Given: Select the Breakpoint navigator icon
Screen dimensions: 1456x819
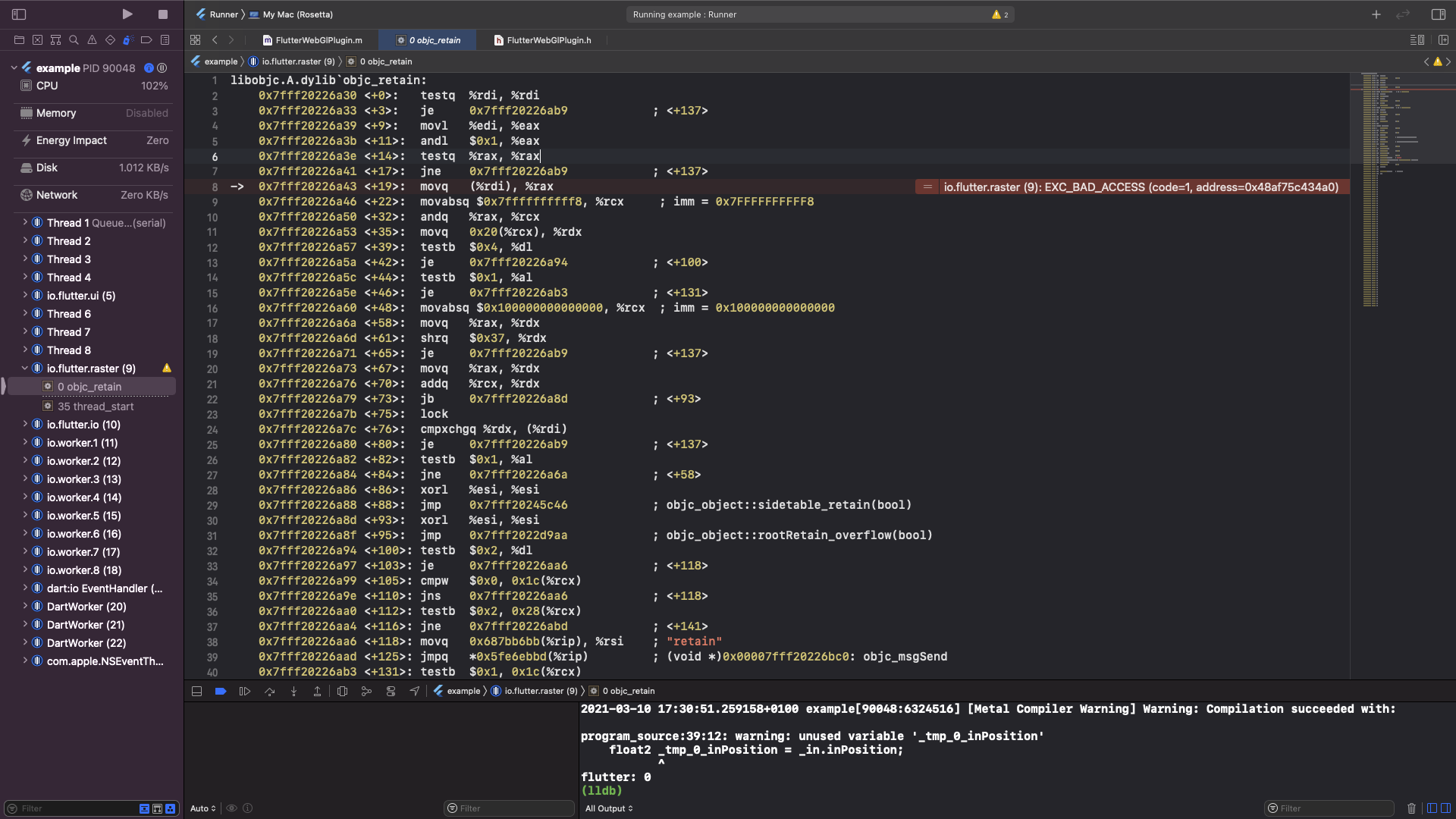Looking at the screenshot, I should click(146, 39).
